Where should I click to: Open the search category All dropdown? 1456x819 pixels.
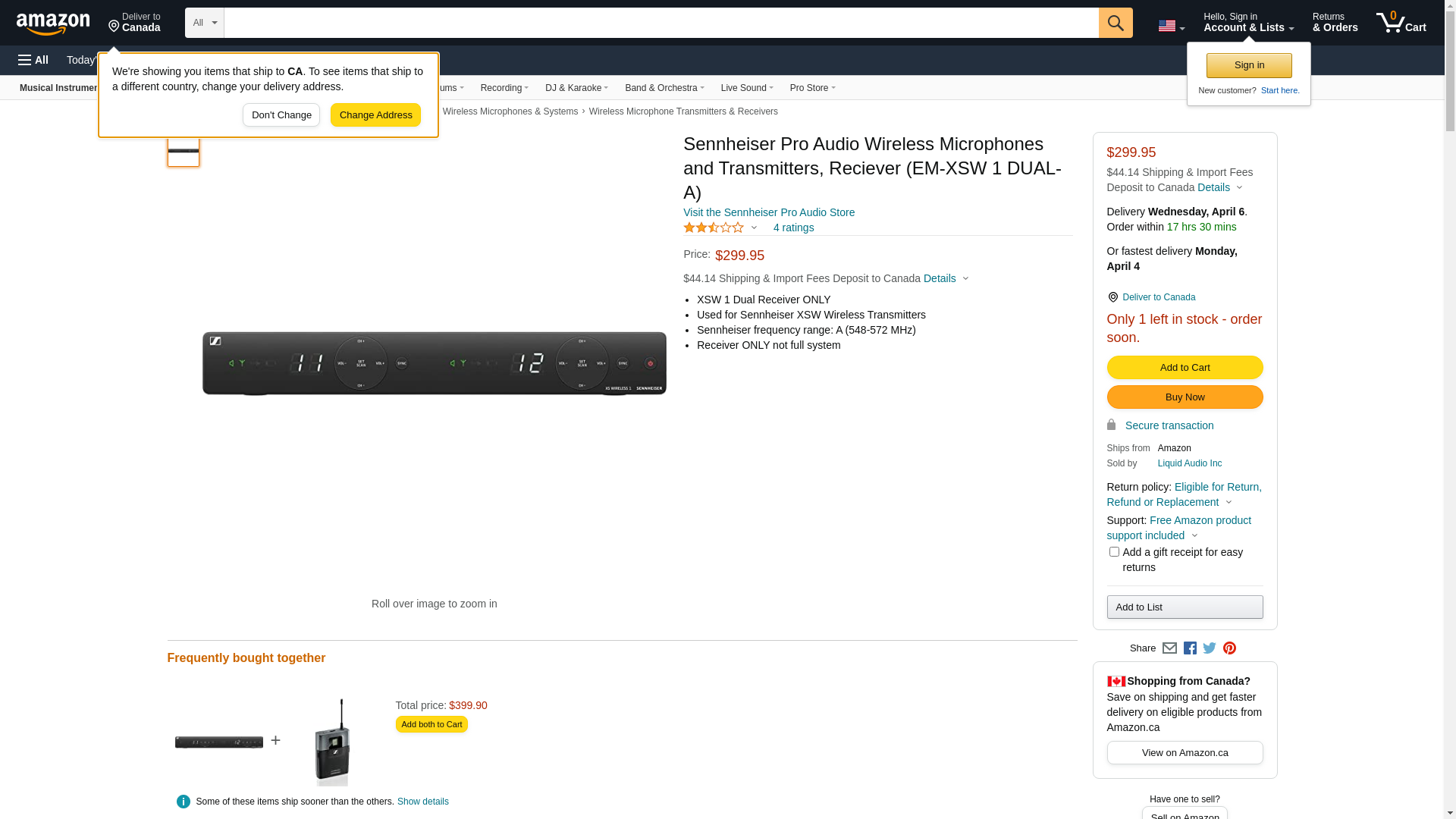click(205, 23)
